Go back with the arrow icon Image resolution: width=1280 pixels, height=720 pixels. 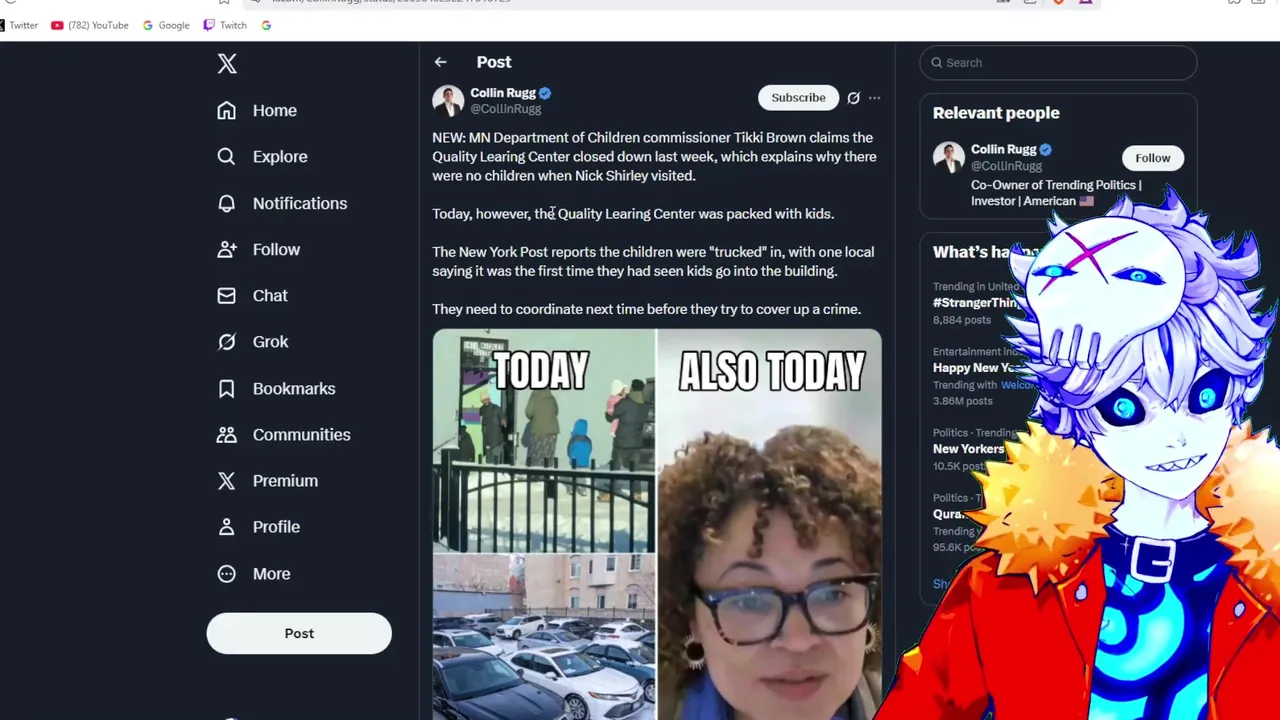coord(440,62)
